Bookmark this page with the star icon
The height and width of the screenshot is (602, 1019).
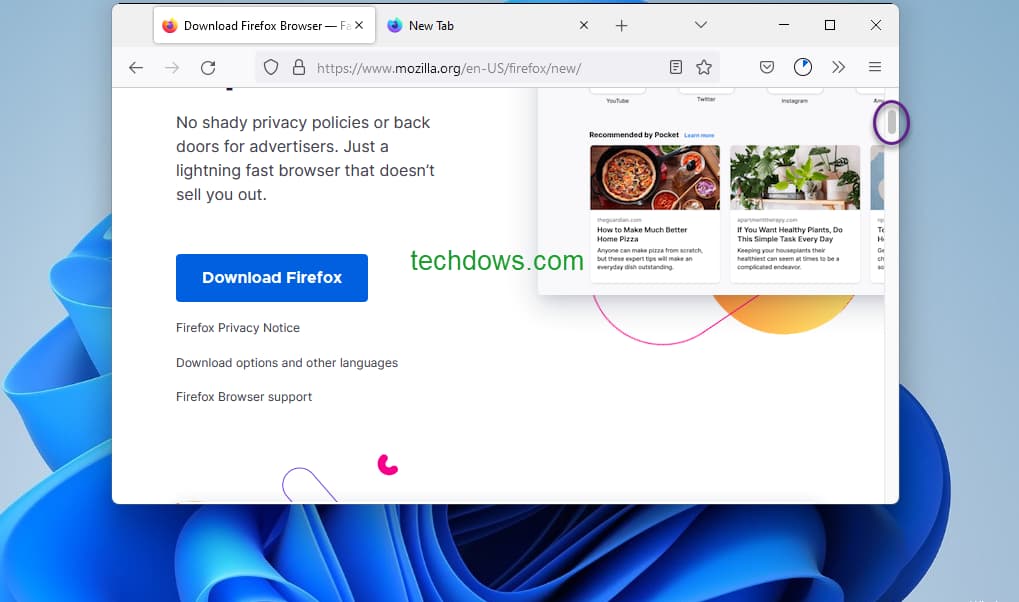click(704, 67)
